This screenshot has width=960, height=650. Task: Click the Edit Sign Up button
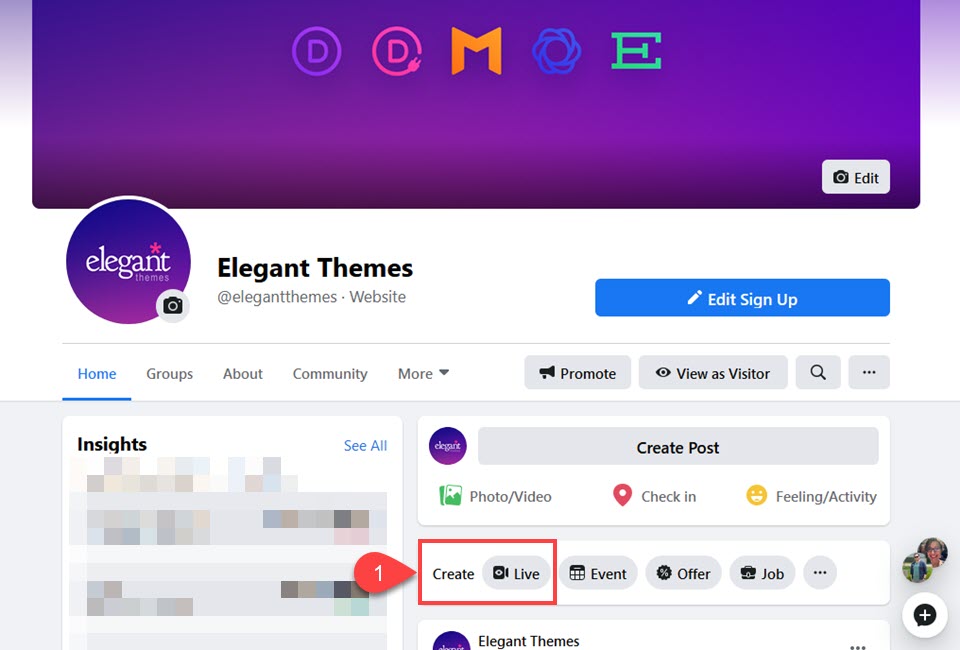[742, 298]
